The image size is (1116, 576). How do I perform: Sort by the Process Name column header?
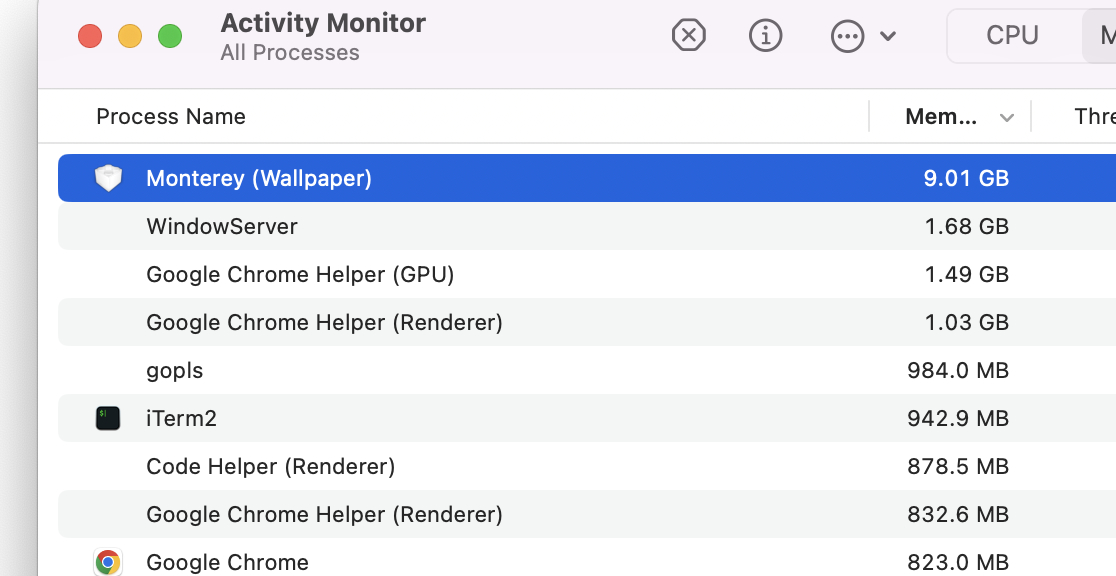[171, 117]
